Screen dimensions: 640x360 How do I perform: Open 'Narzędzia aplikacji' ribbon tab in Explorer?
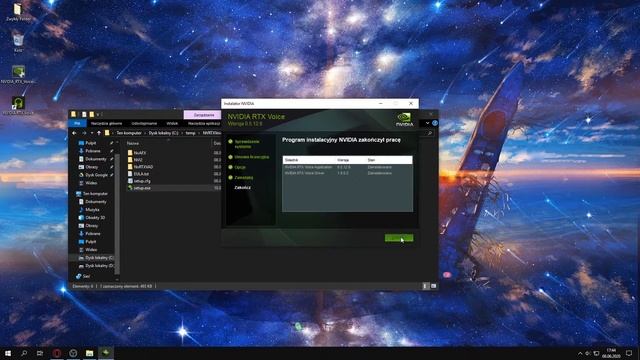(x=204, y=123)
